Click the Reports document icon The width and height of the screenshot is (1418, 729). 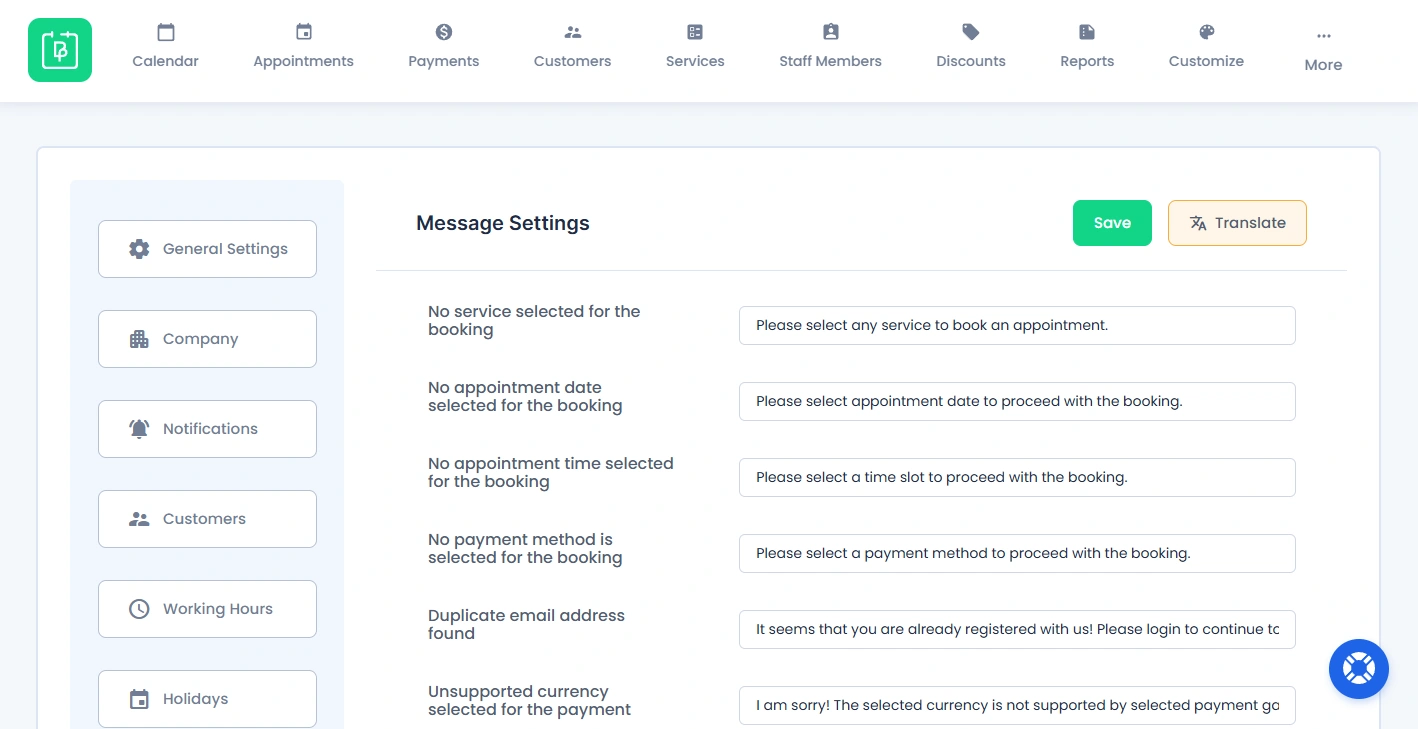click(1087, 32)
